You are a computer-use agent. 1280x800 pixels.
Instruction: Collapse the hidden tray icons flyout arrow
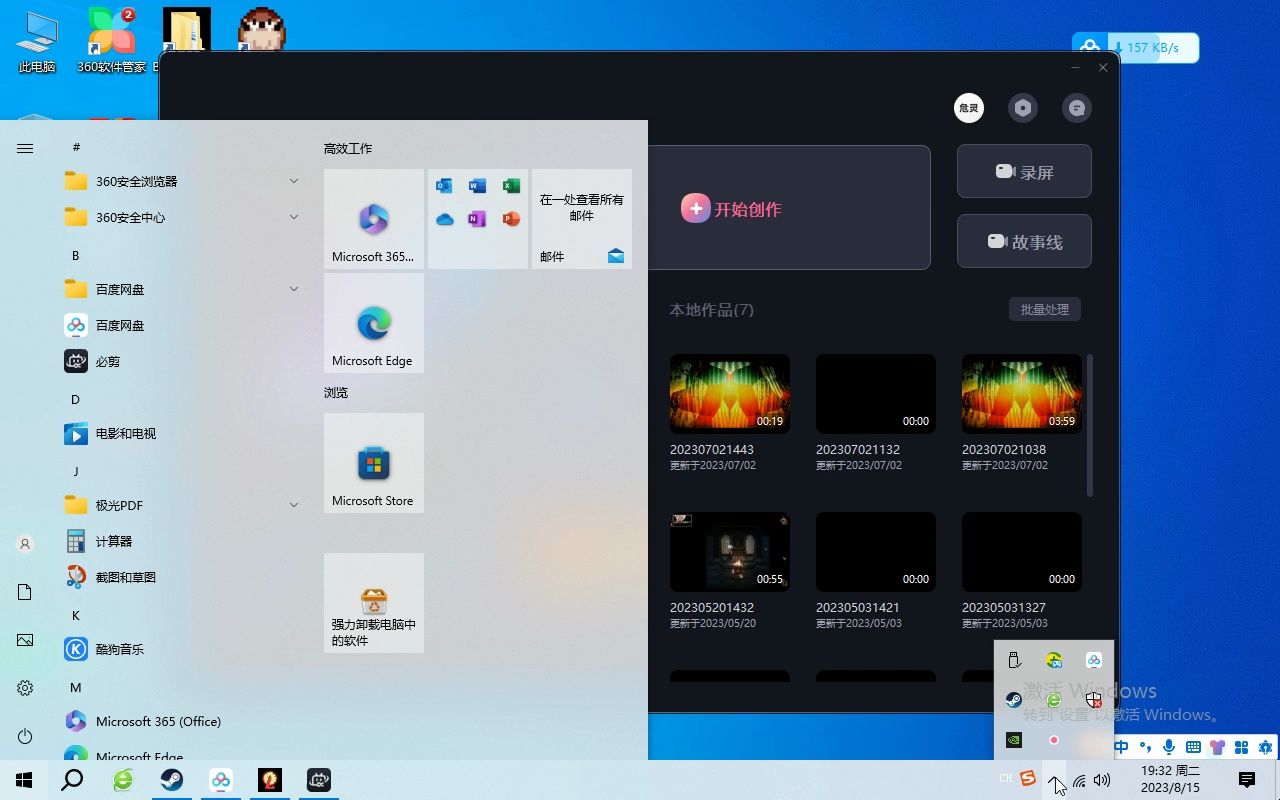point(1055,780)
